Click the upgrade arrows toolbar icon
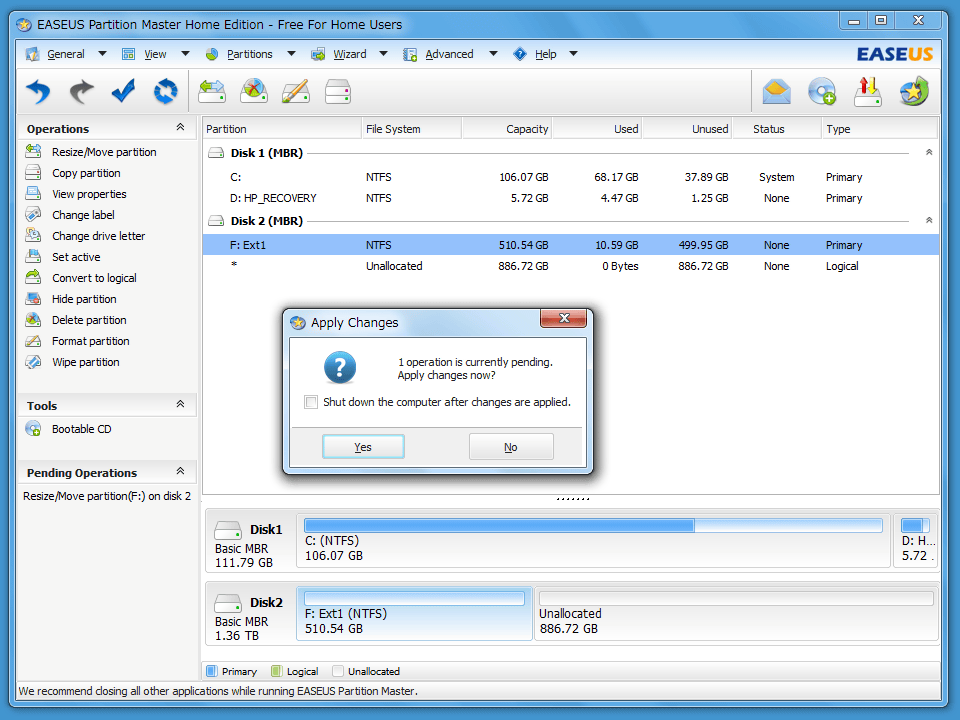The width and height of the screenshot is (960, 720). [868, 92]
